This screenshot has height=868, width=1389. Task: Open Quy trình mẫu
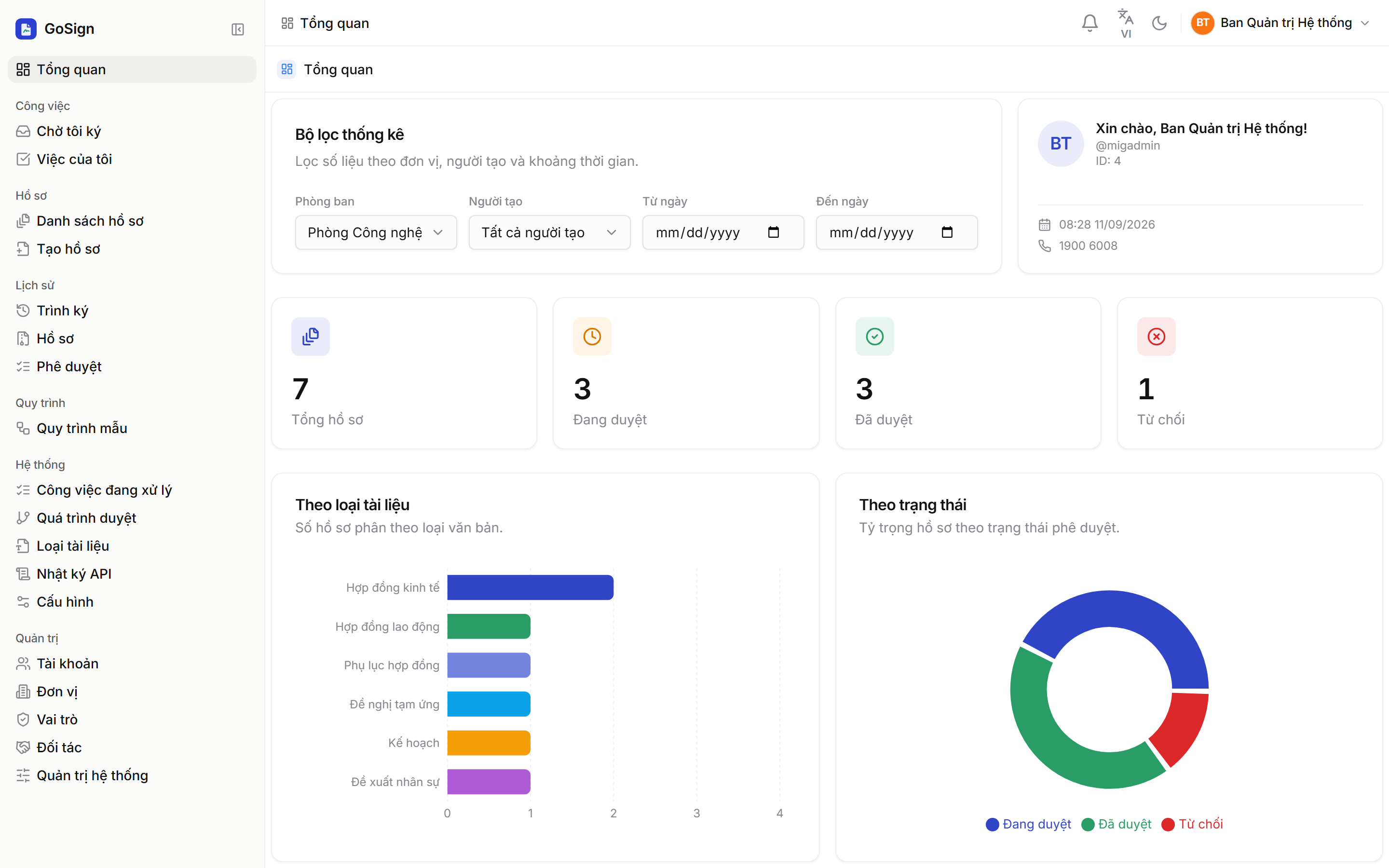(132, 428)
